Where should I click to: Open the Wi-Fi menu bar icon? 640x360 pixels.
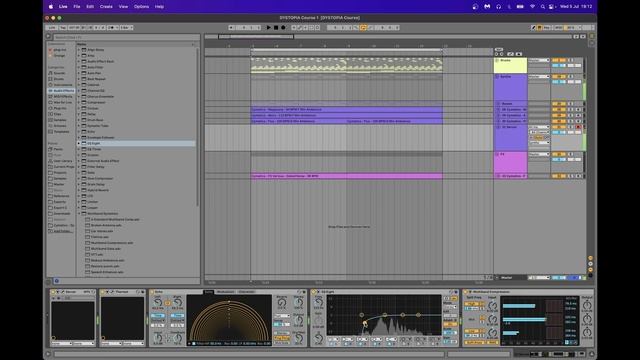pos(532,7)
